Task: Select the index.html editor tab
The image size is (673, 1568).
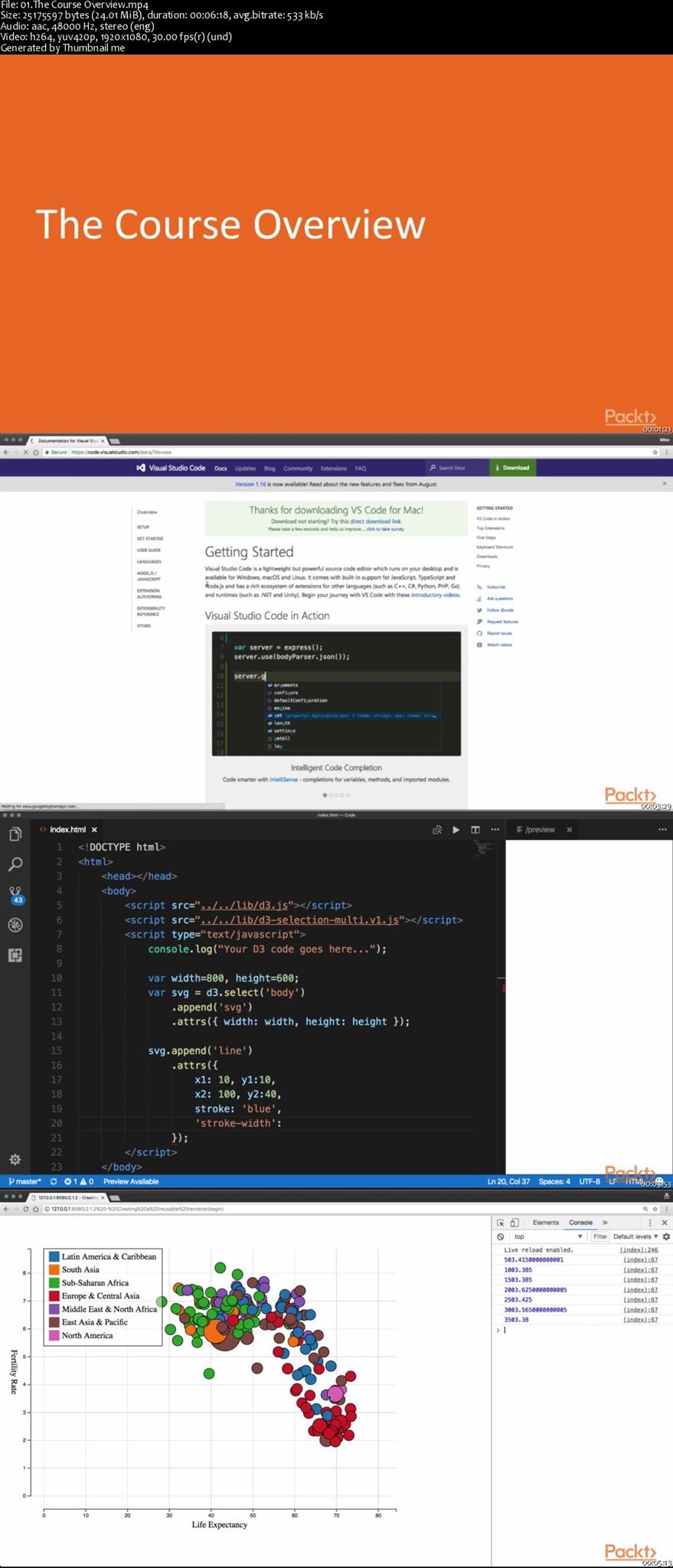Action: pos(67,829)
